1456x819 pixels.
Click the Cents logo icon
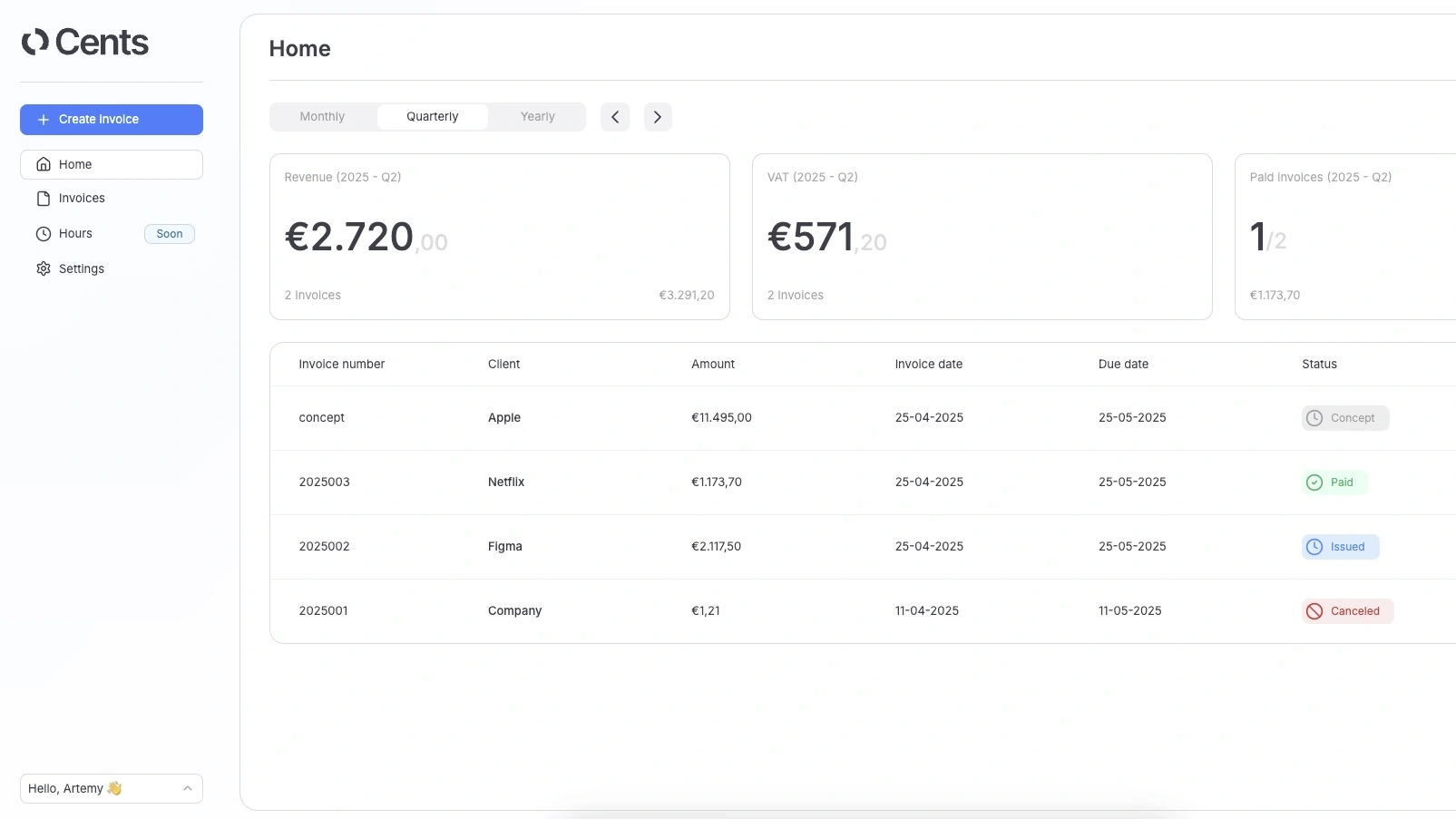coord(34,42)
